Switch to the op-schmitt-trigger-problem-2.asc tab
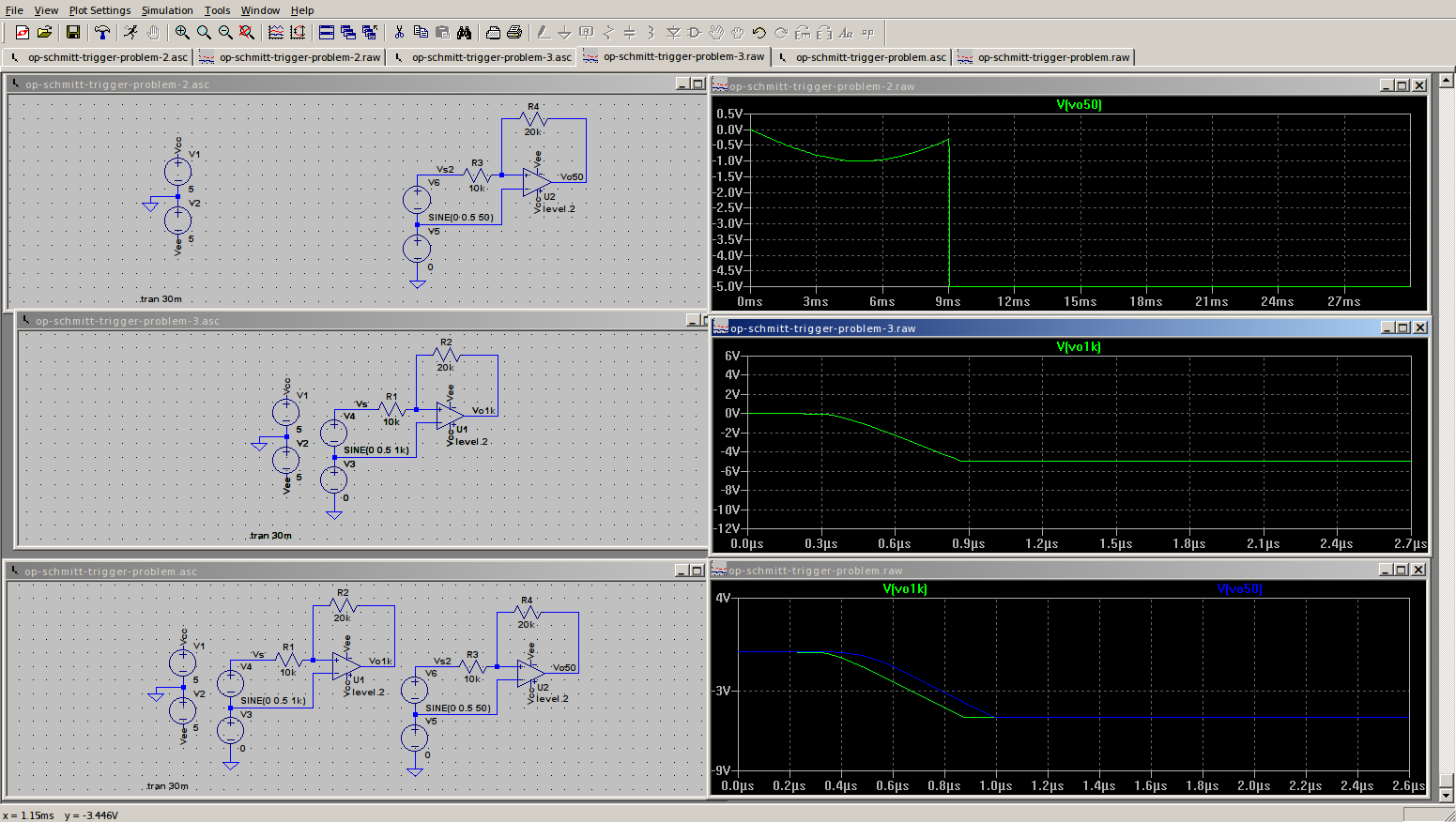Screen dimensions: 1456x822 coord(99,57)
